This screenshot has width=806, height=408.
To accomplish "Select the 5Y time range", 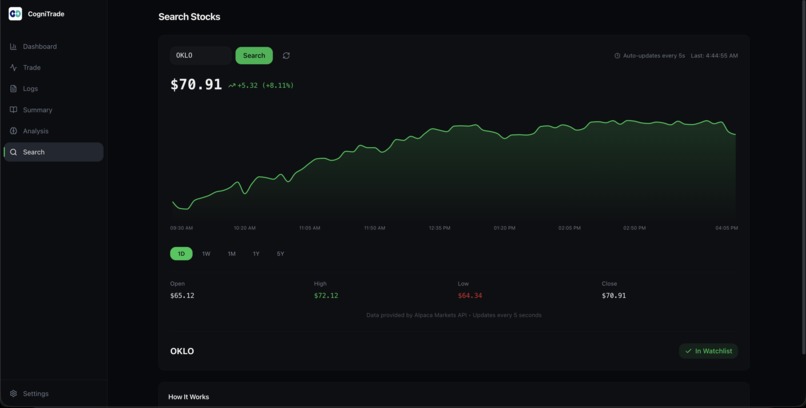I will (x=280, y=254).
